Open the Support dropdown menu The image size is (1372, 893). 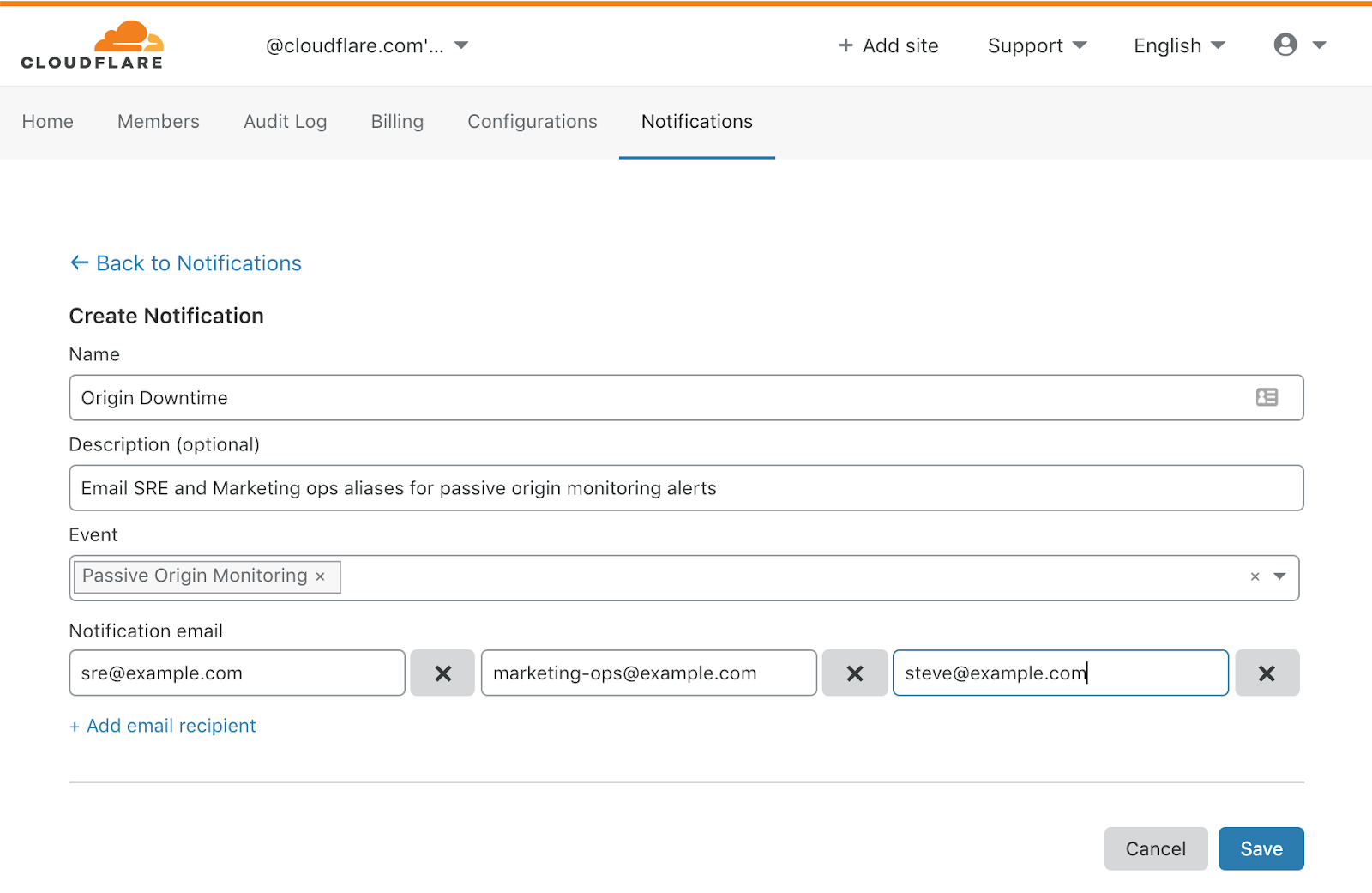(1037, 45)
